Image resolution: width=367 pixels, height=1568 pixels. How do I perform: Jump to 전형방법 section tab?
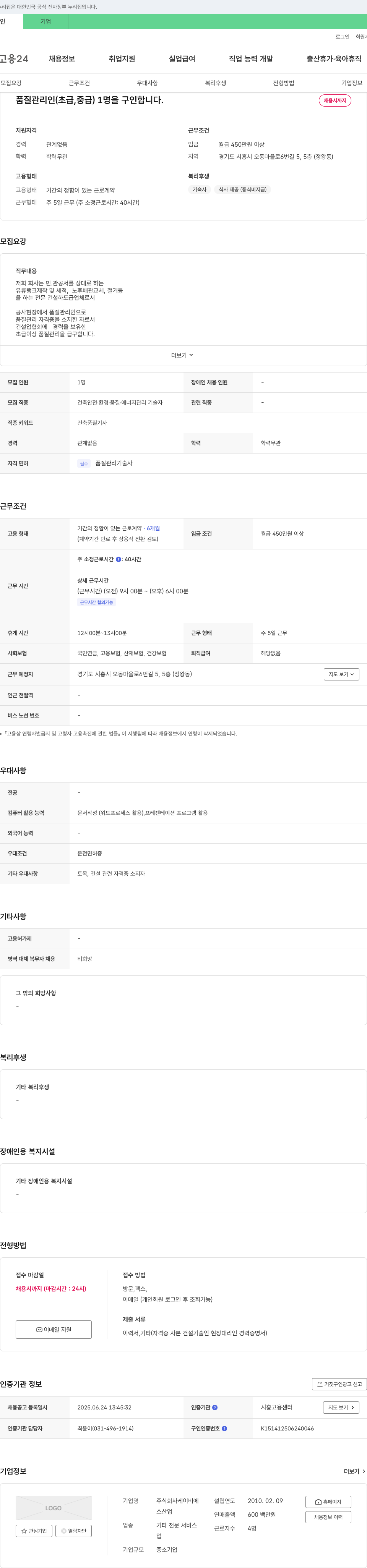[x=284, y=83]
